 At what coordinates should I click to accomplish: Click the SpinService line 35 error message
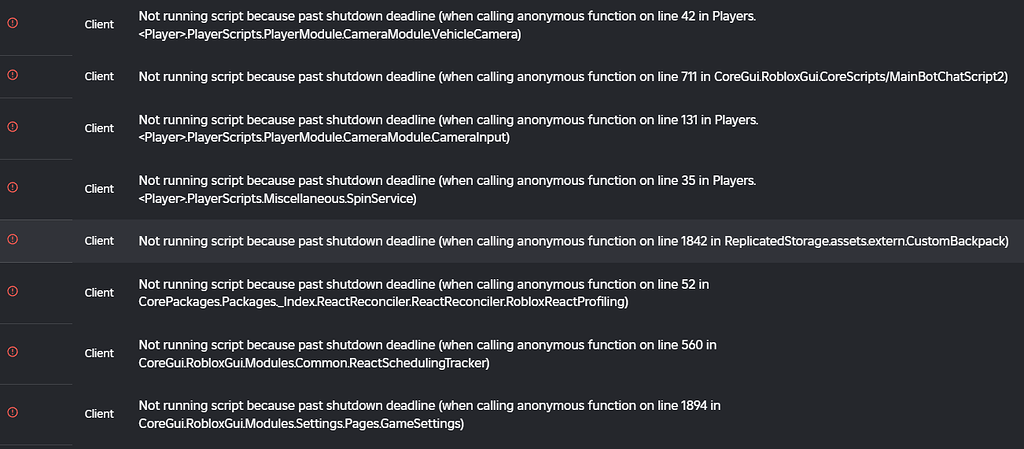[447, 189]
